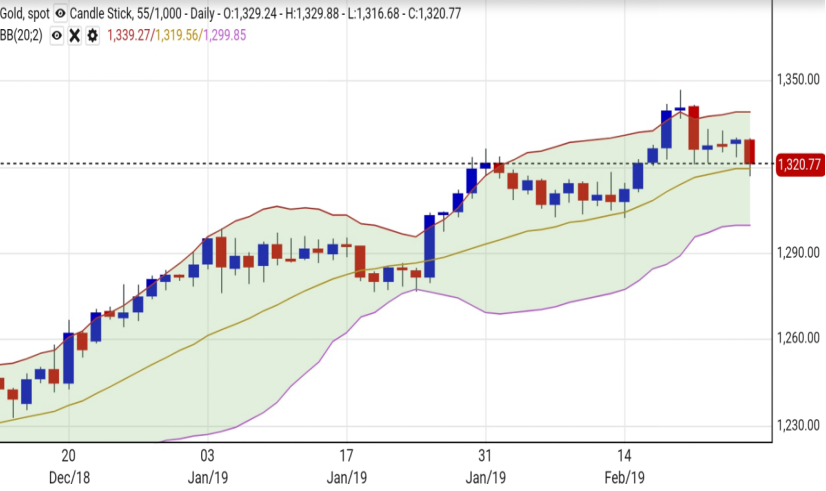Click the red current price tag 1,320.77
Image resolution: width=826 pixels, height=491 pixels.
[x=798, y=164]
